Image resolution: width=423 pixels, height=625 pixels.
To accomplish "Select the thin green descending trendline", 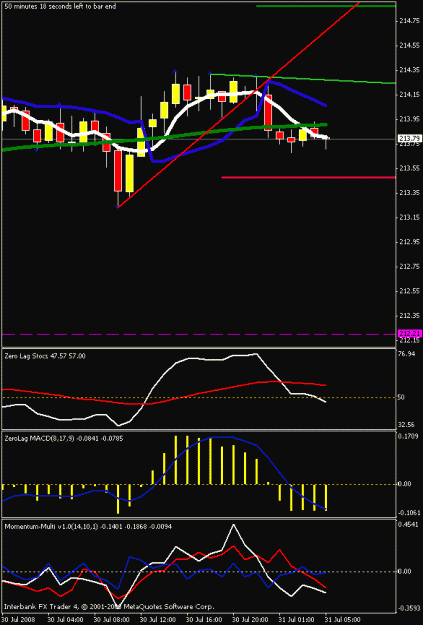I will (x=303, y=79).
